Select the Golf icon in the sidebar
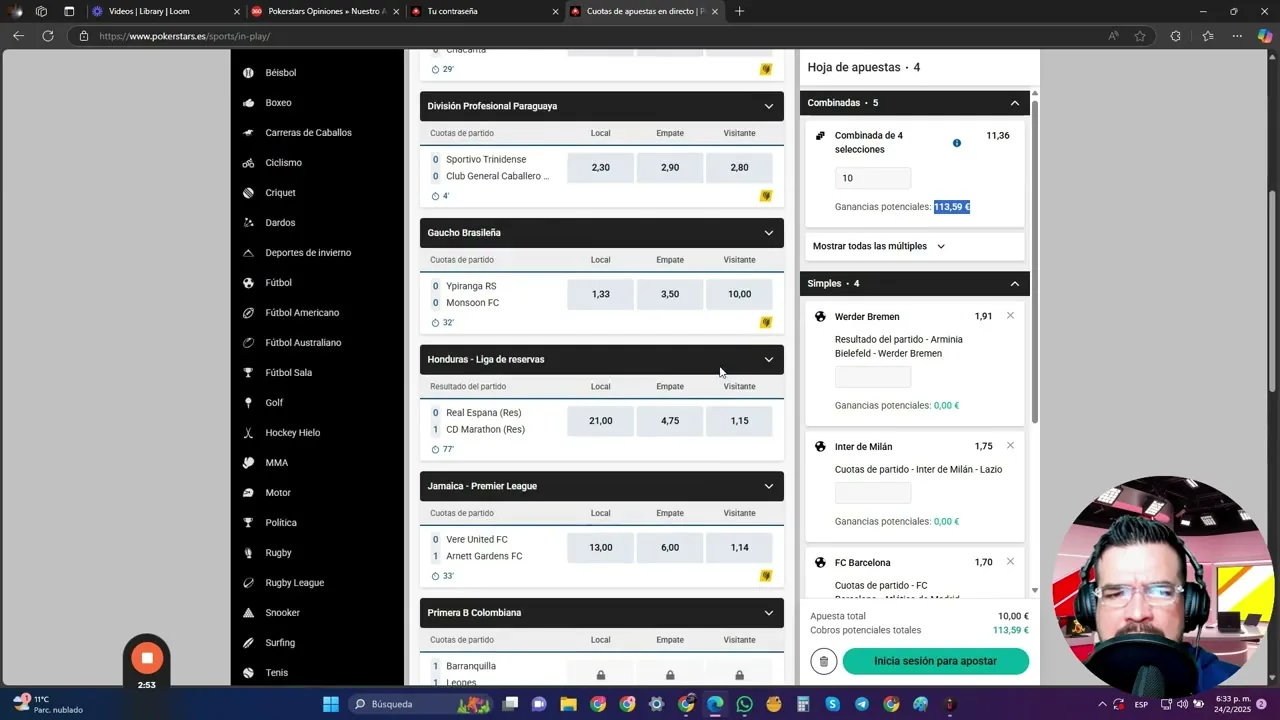This screenshot has height=720, width=1280. pyautogui.click(x=248, y=403)
